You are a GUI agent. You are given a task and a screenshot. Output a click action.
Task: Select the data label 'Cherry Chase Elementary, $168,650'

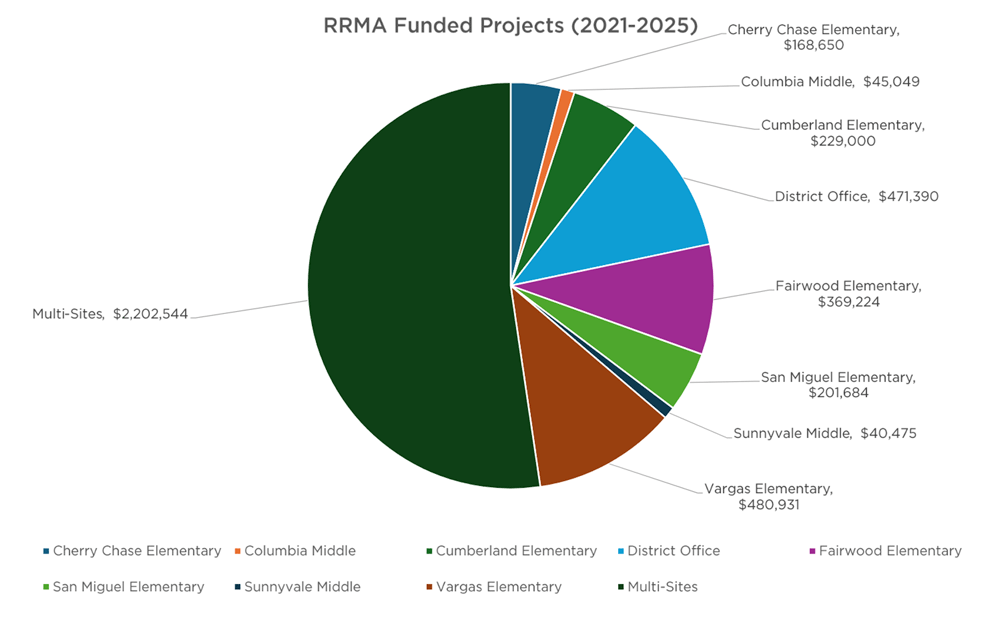point(814,37)
